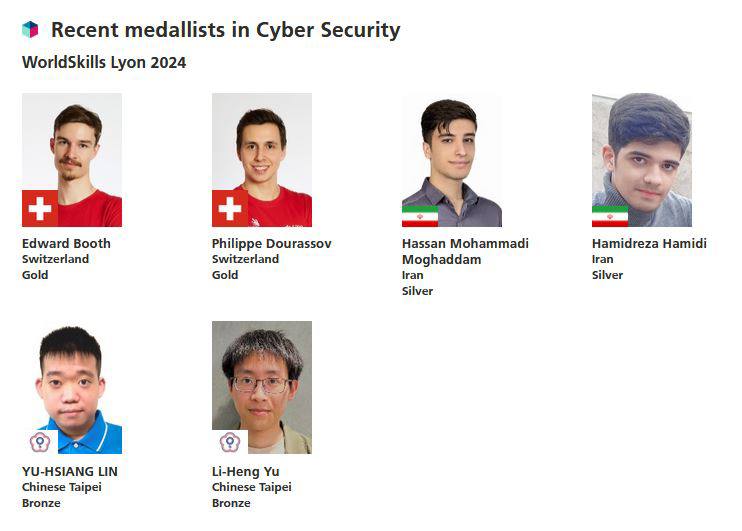Click the YU-HSIANG LIN name link
The width and height of the screenshot is (742, 531).
coord(70,471)
